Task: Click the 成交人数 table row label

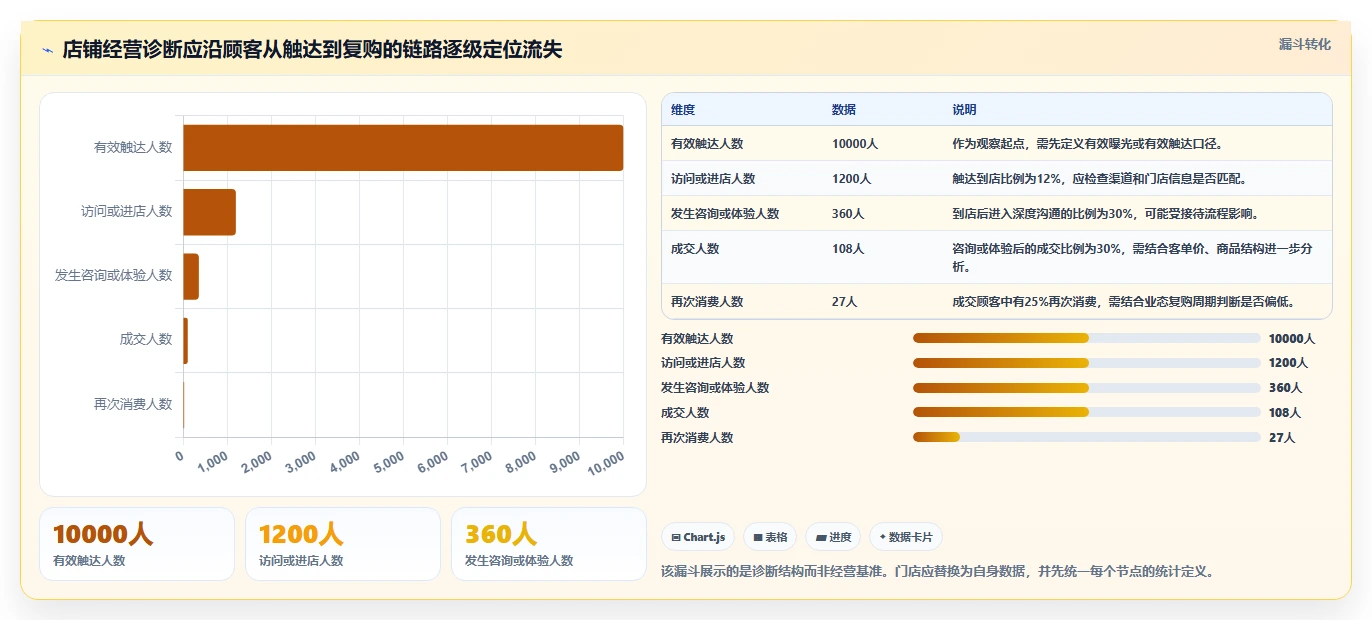Action: pos(695,249)
